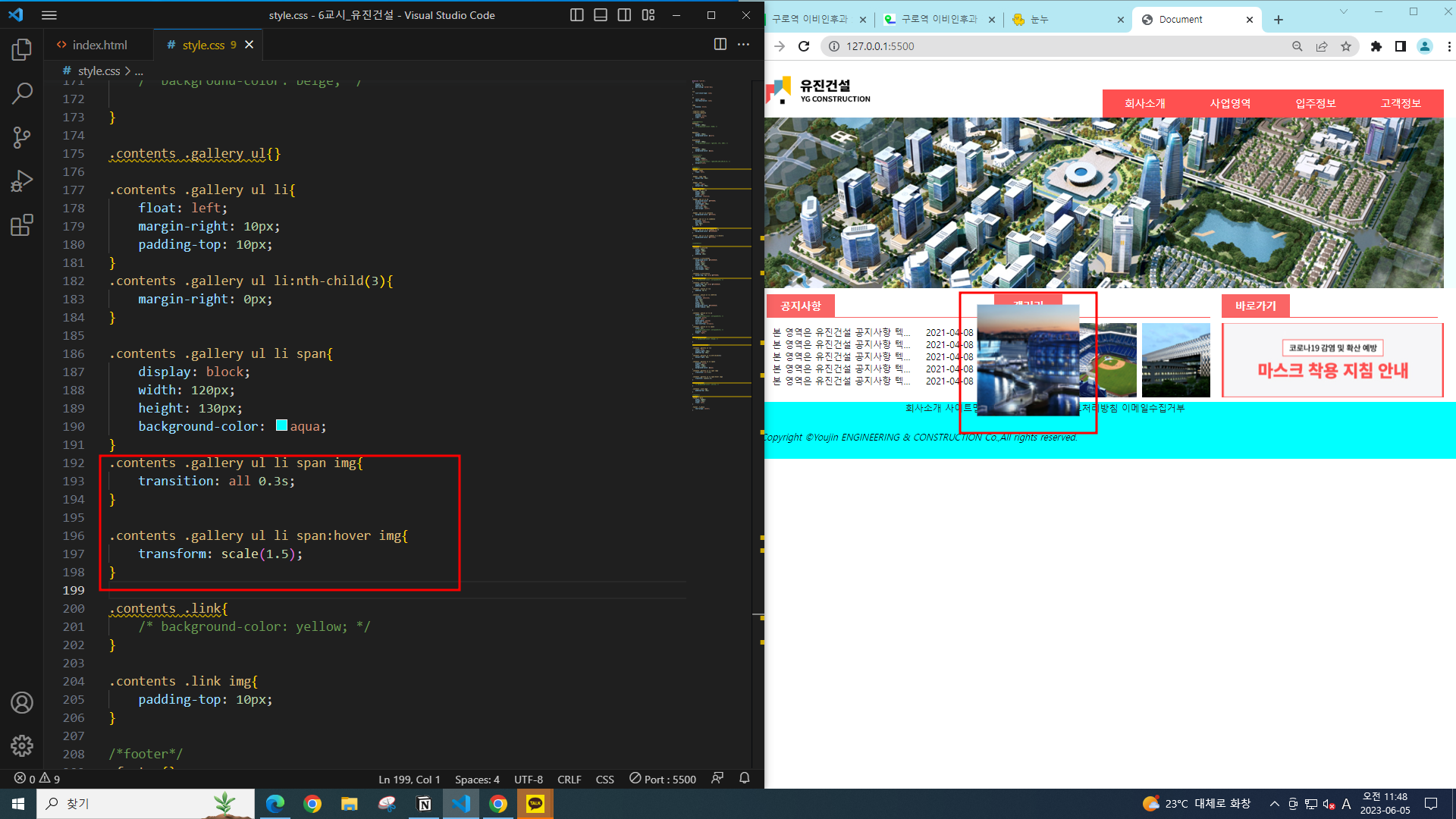Click the Manage gear icon
Image resolution: width=1456 pixels, height=819 pixels.
(22, 745)
